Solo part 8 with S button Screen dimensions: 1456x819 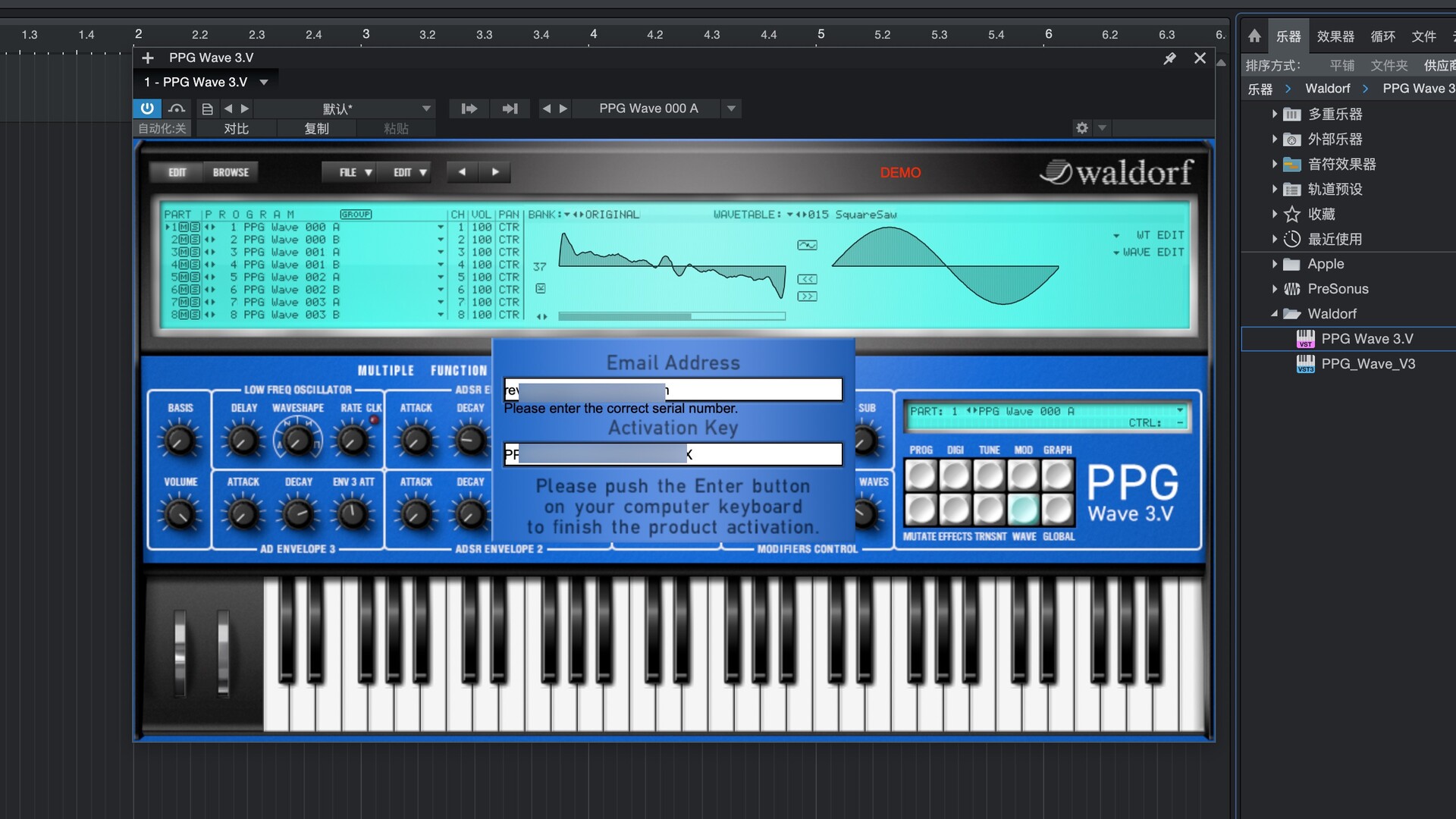point(195,315)
